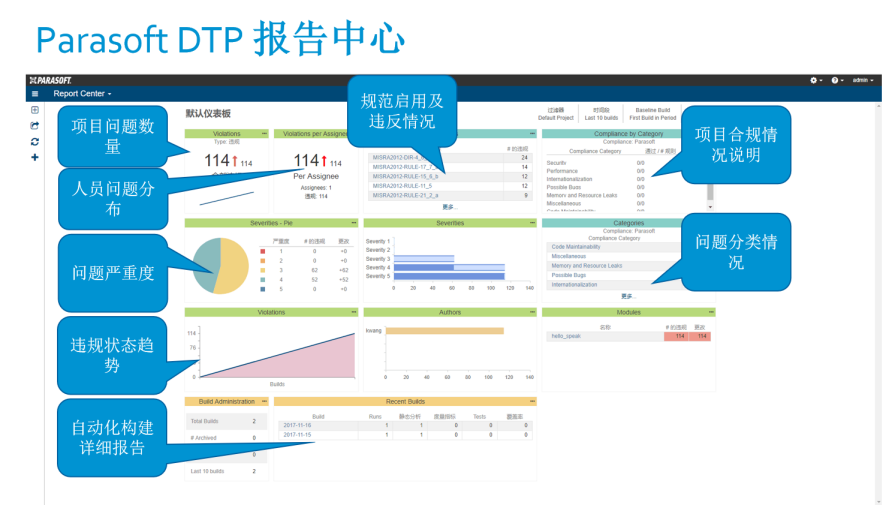Click red severity 1 legend swatch

coord(263,251)
